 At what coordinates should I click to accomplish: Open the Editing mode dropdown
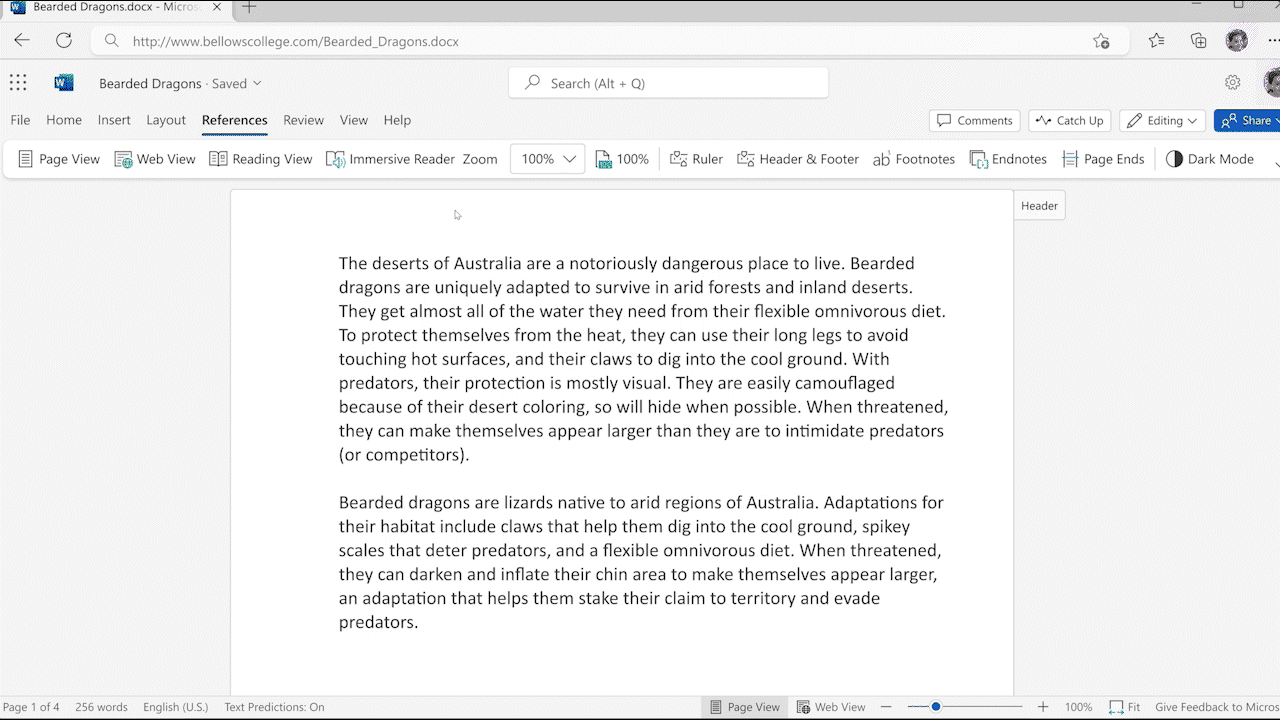point(1162,121)
